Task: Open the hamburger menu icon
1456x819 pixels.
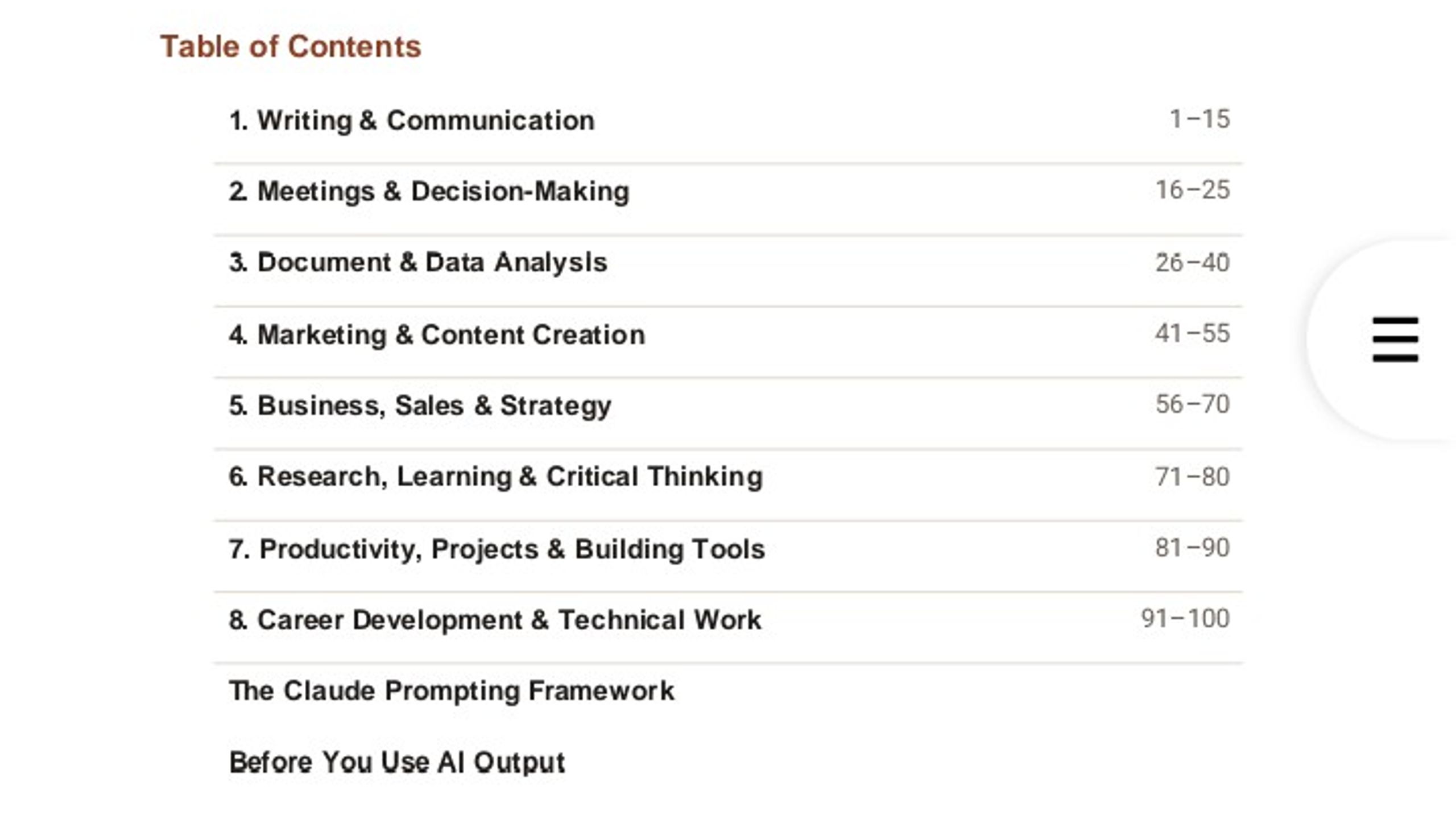Action: [x=1395, y=340]
